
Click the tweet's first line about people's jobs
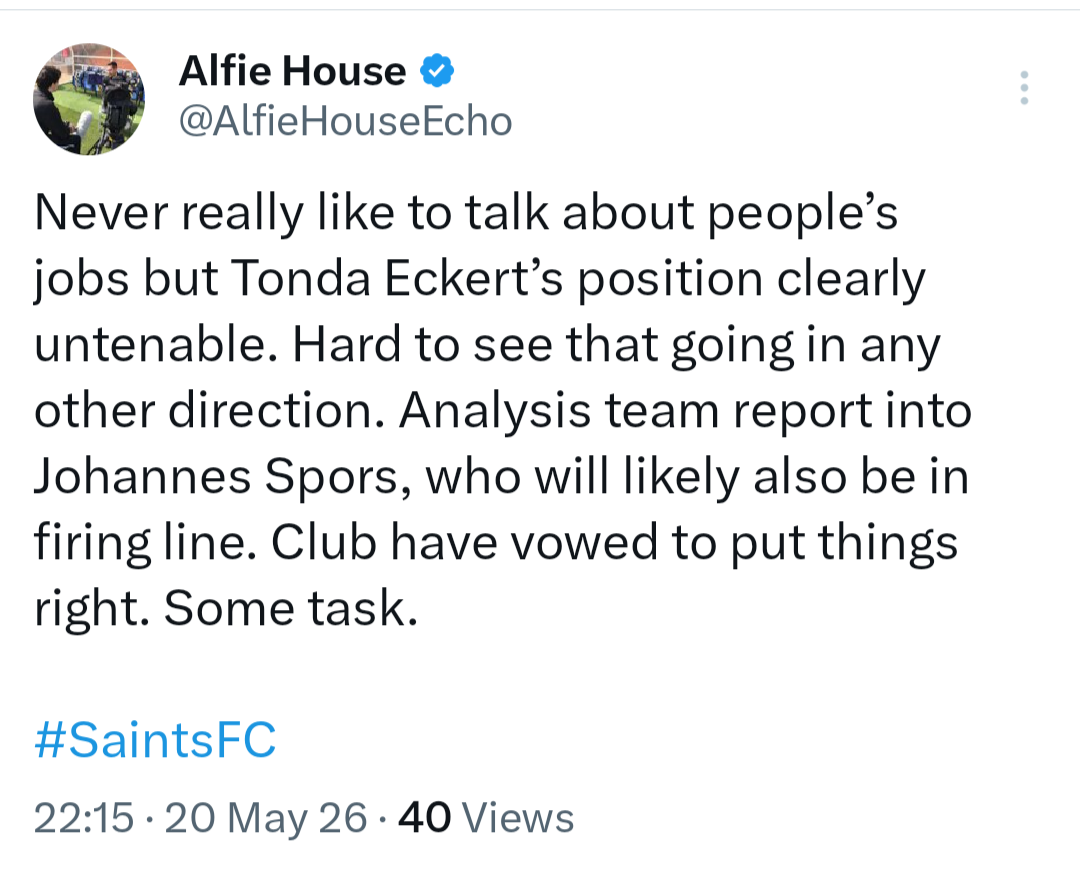coord(466,213)
